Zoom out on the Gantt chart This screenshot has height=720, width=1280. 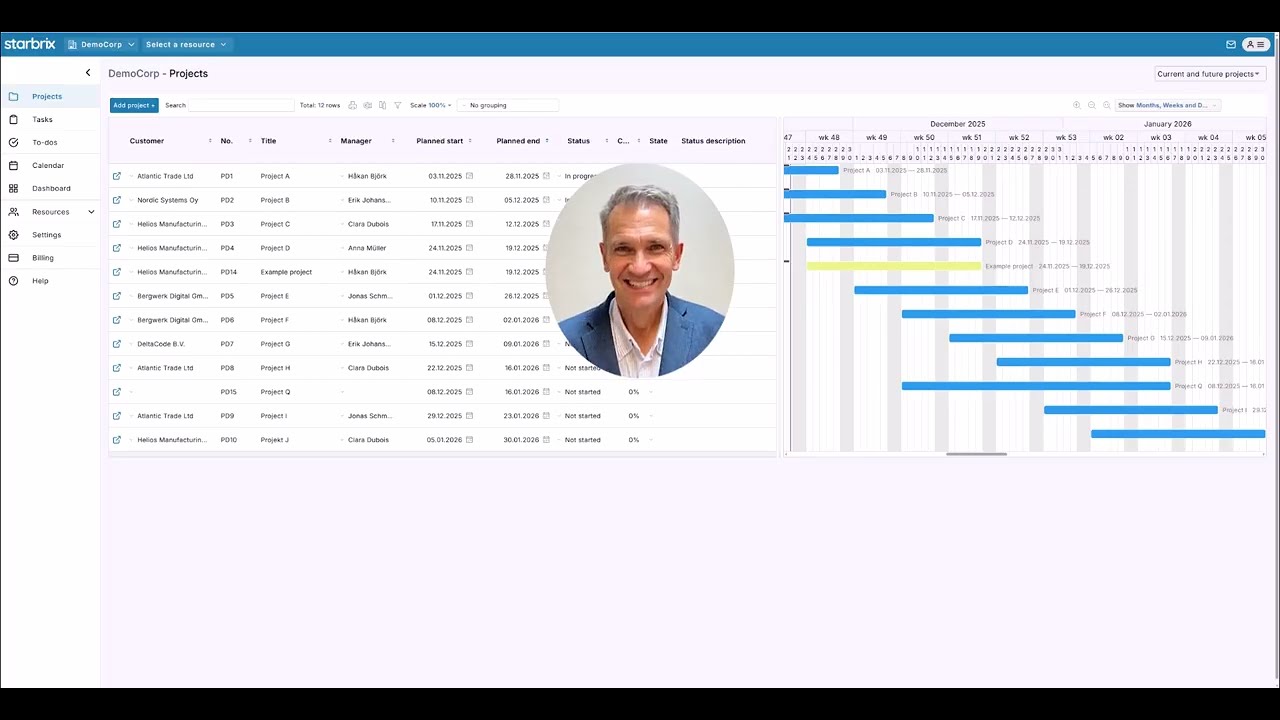pyautogui.click(x=1092, y=105)
